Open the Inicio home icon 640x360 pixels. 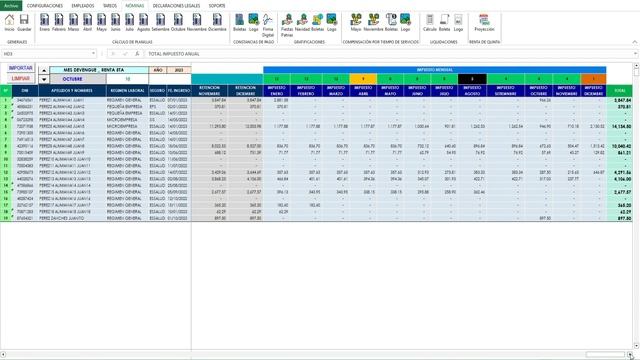(9, 22)
